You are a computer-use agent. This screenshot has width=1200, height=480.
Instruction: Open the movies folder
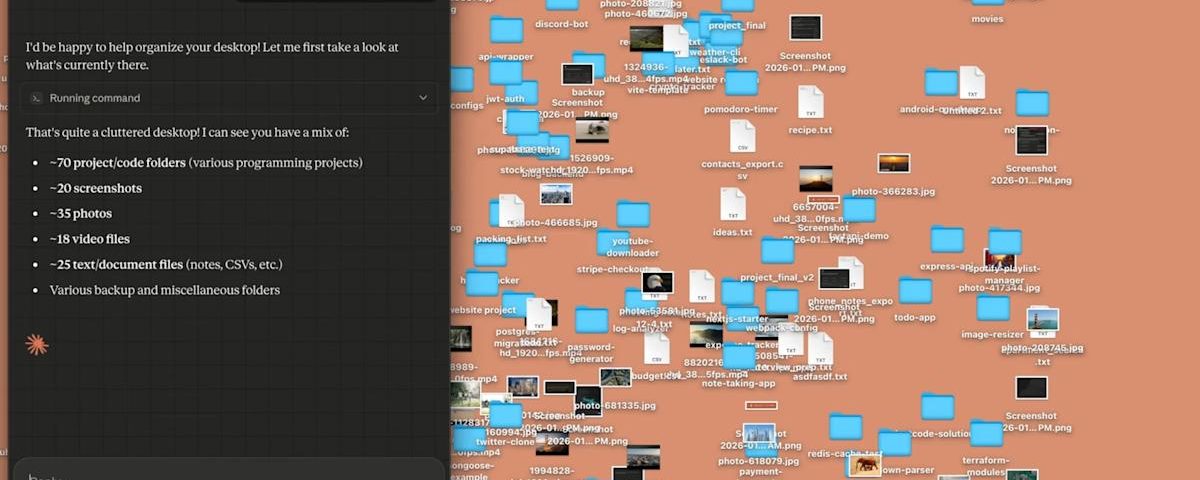(x=987, y=3)
